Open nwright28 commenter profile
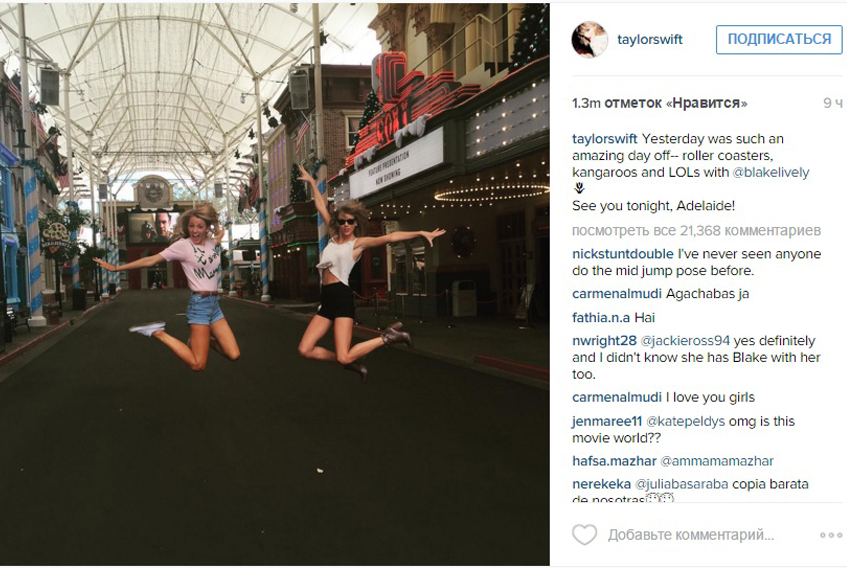 tap(604, 341)
